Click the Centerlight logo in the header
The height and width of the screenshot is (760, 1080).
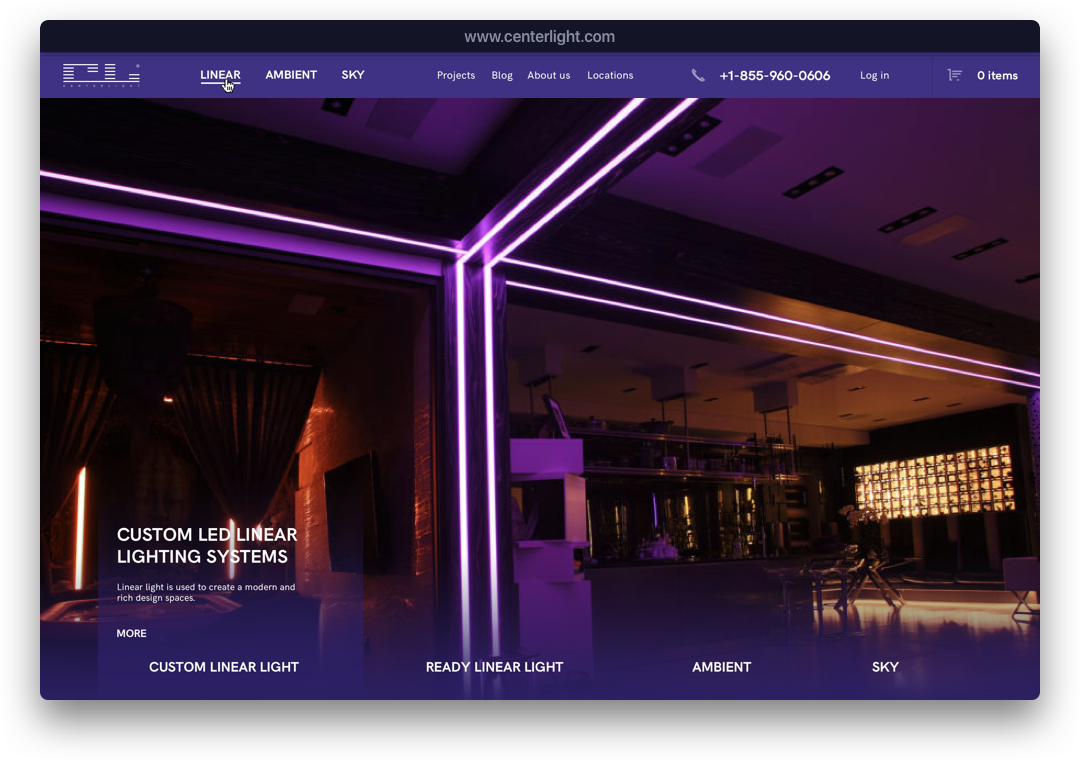click(x=101, y=75)
